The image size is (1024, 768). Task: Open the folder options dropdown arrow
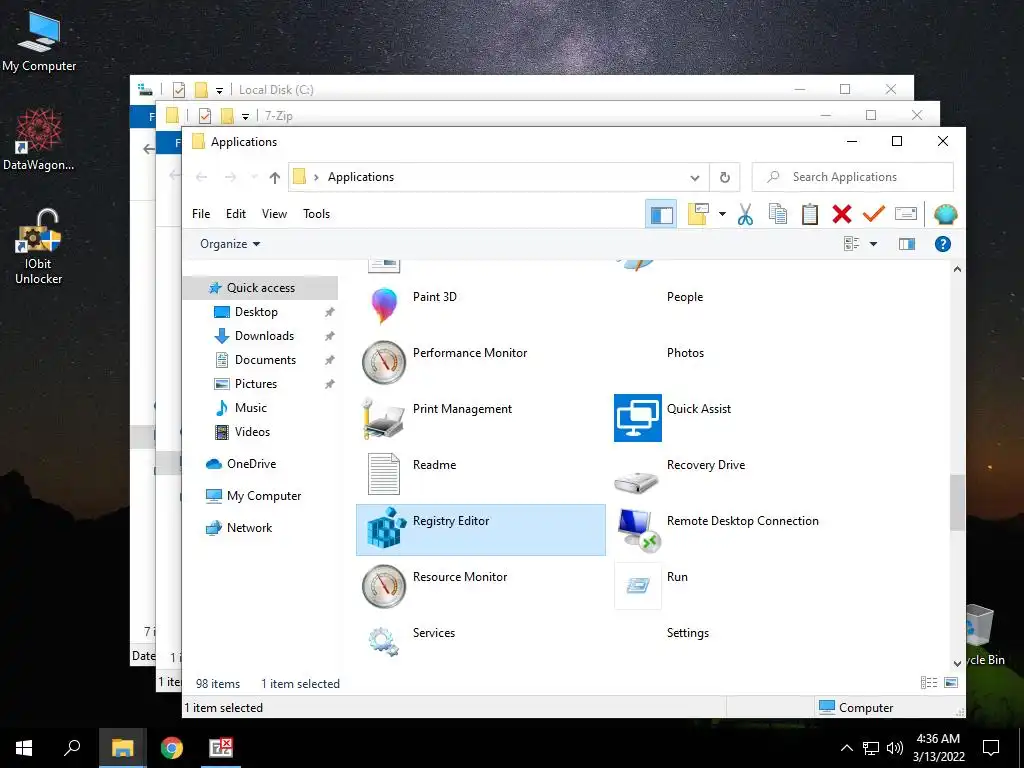coord(722,214)
